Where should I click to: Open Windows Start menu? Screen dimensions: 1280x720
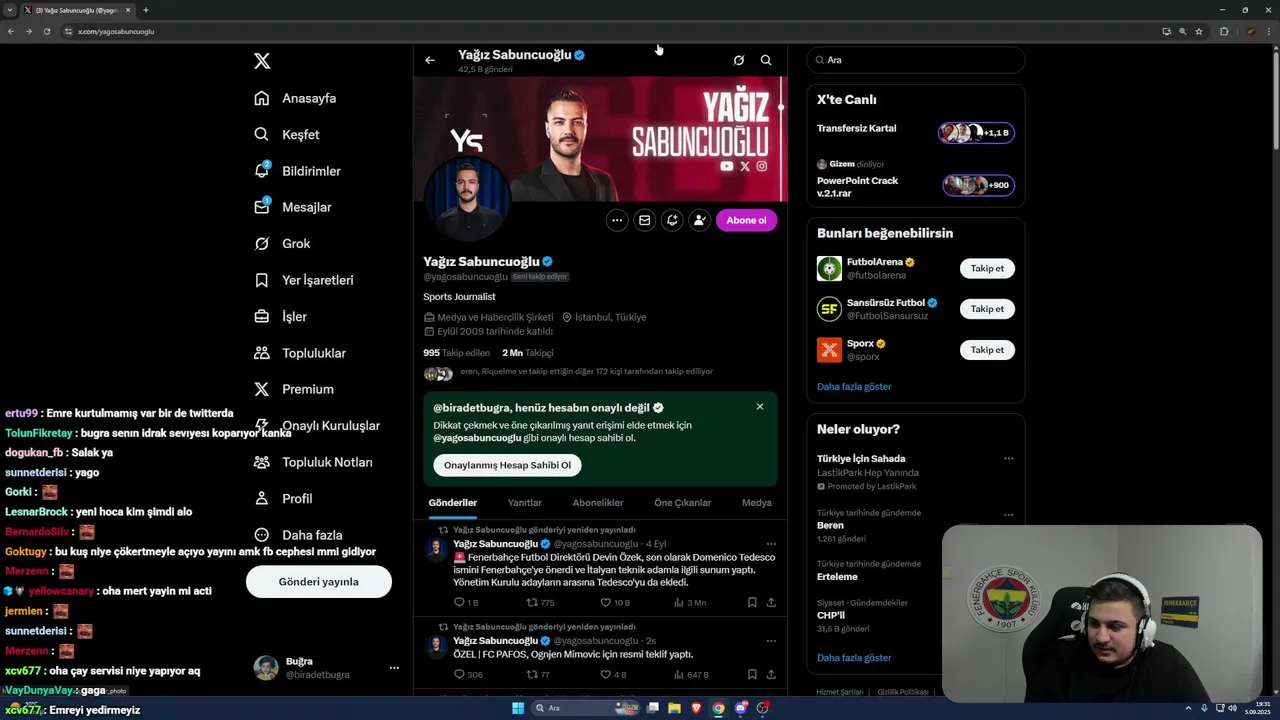(x=518, y=708)
